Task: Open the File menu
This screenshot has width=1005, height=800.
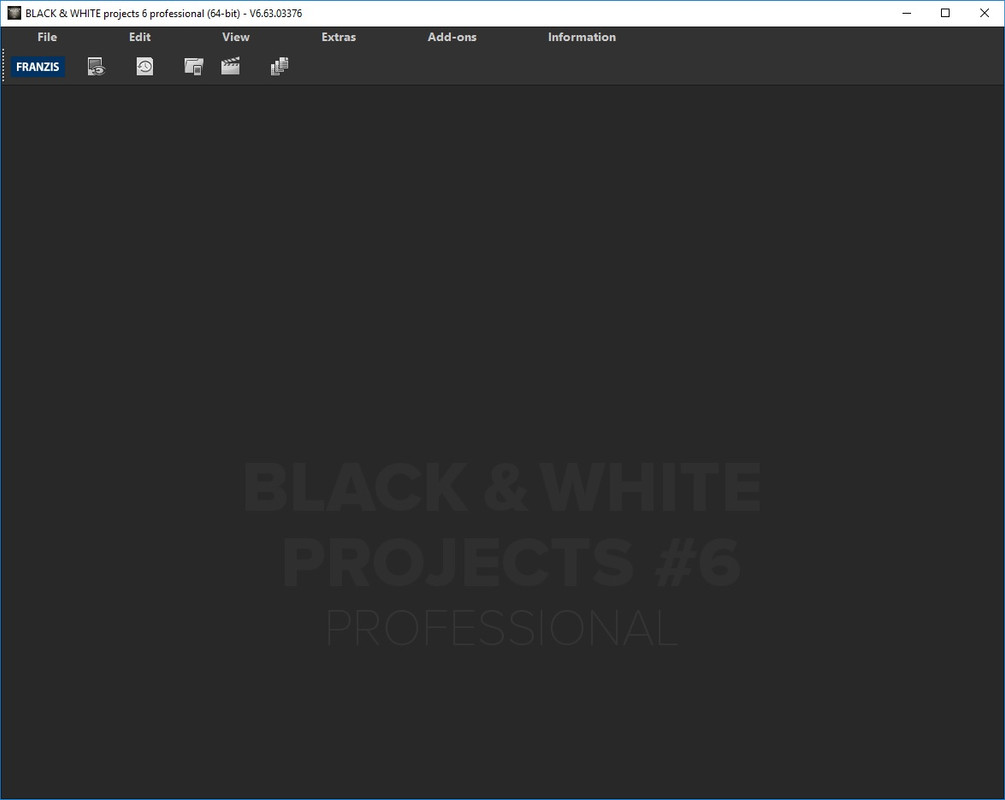Action: [47, 37]
